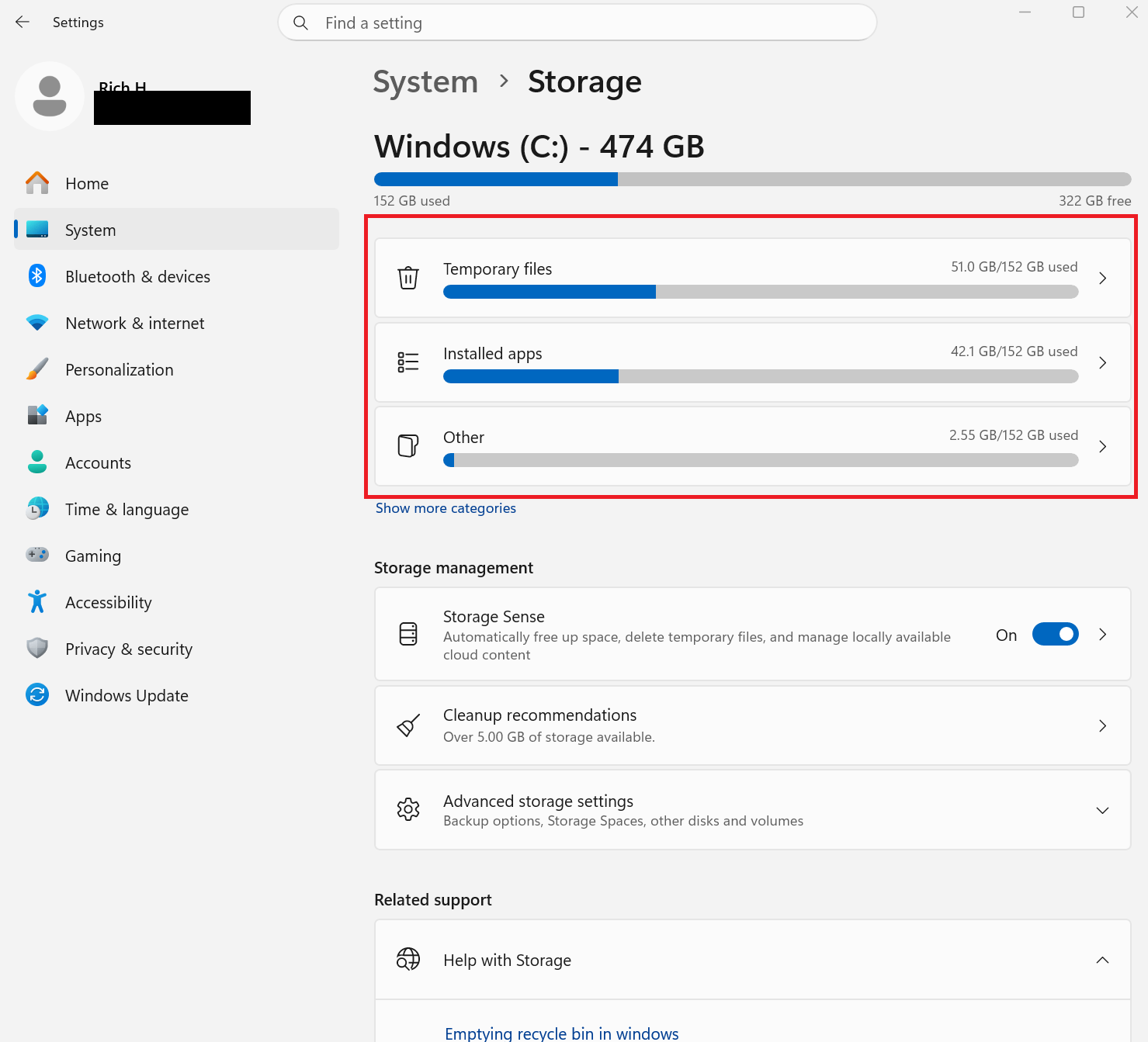Open Cleanup recommendations card
Viewport: 1148px width, 1042px height.
(x=752, y=725)
